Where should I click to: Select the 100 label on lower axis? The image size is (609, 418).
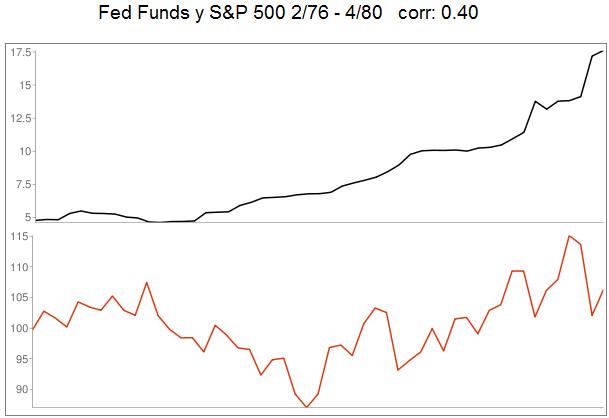(17, 328)
